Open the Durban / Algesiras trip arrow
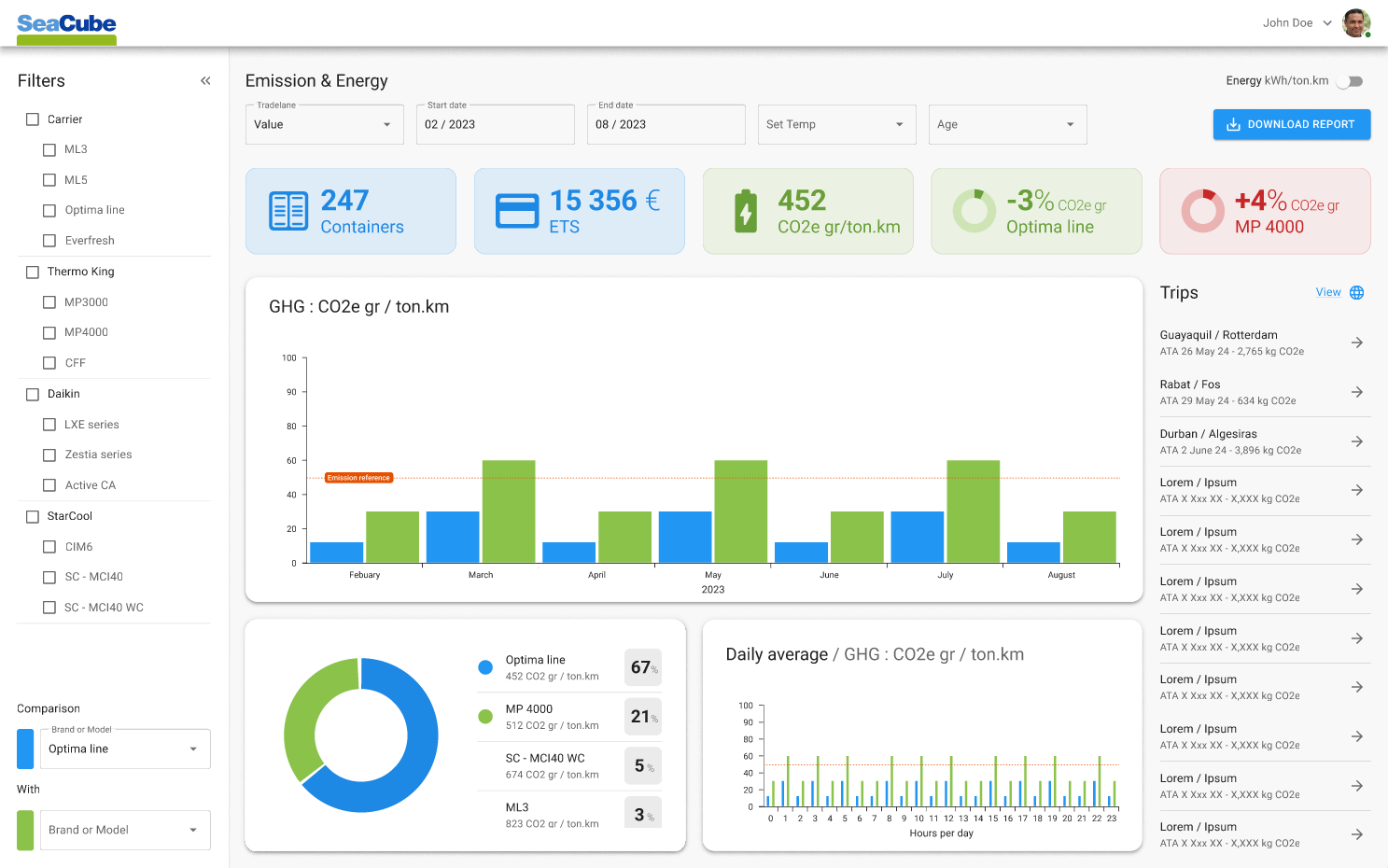The image size is (1388, 868). tap(1357, 441)
